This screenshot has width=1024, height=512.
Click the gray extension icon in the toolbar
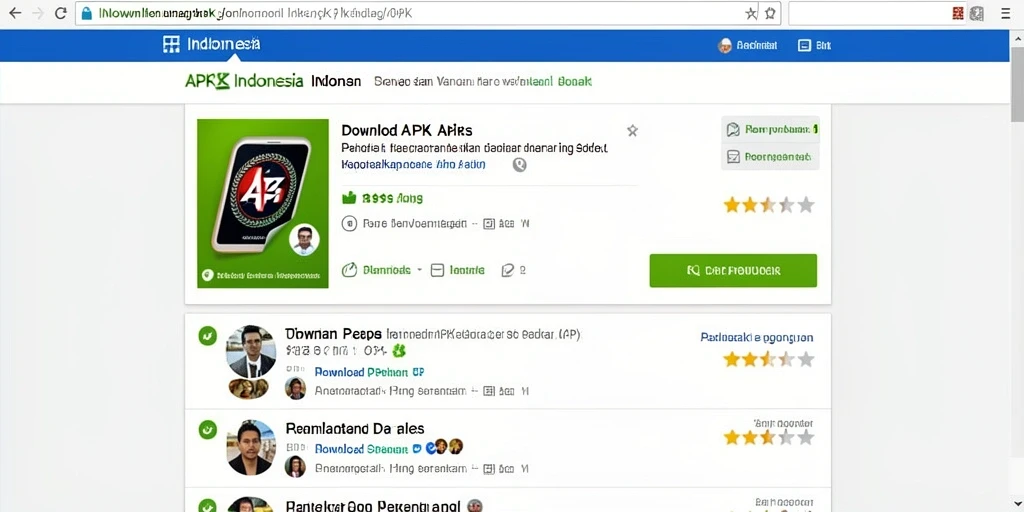976,13
